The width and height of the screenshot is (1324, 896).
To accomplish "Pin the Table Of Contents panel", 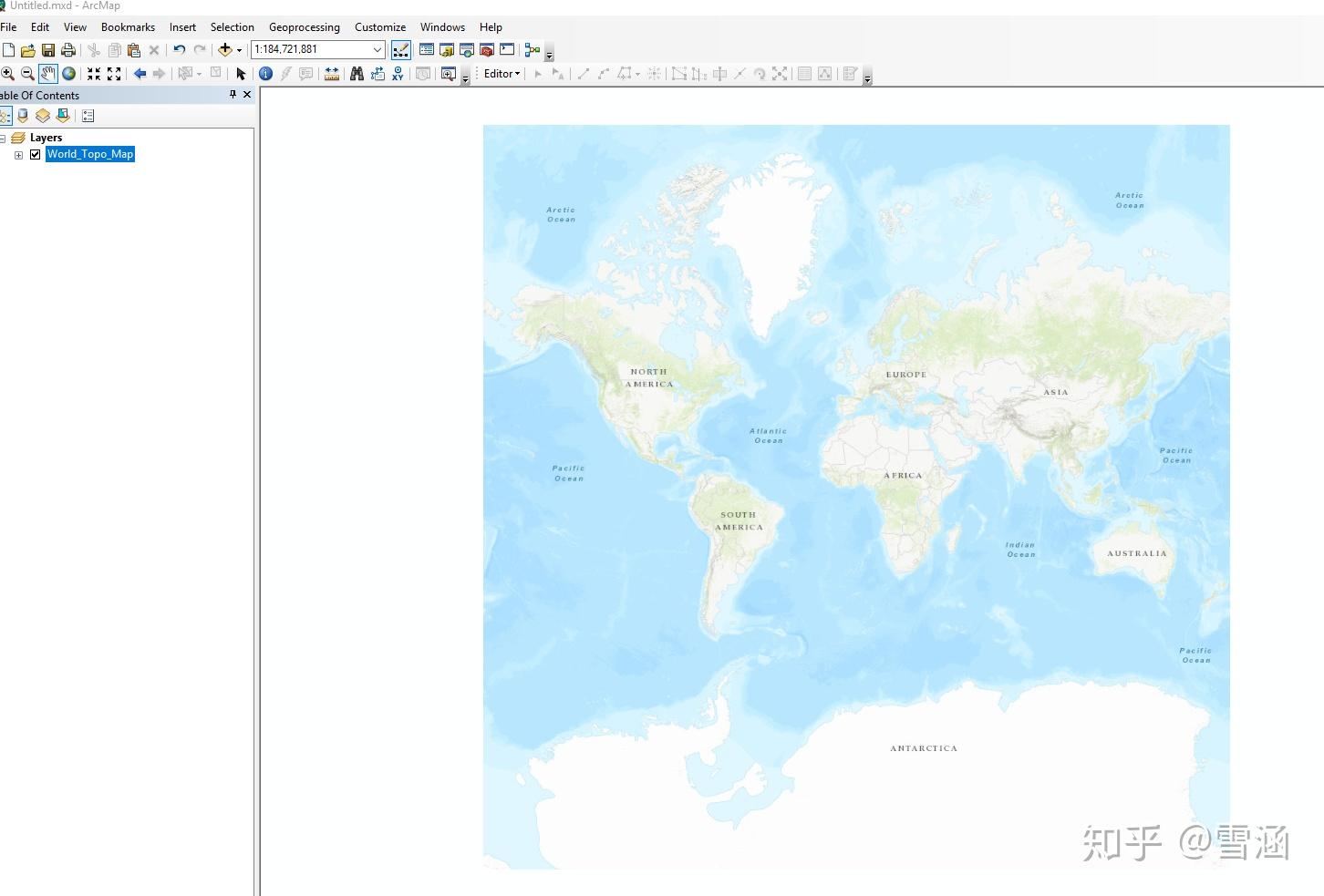I will (x=233, y=95).
